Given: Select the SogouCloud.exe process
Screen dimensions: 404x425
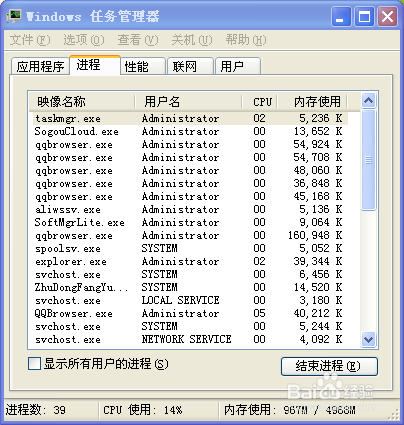Looking at the screenshot, I should (191, 131).
